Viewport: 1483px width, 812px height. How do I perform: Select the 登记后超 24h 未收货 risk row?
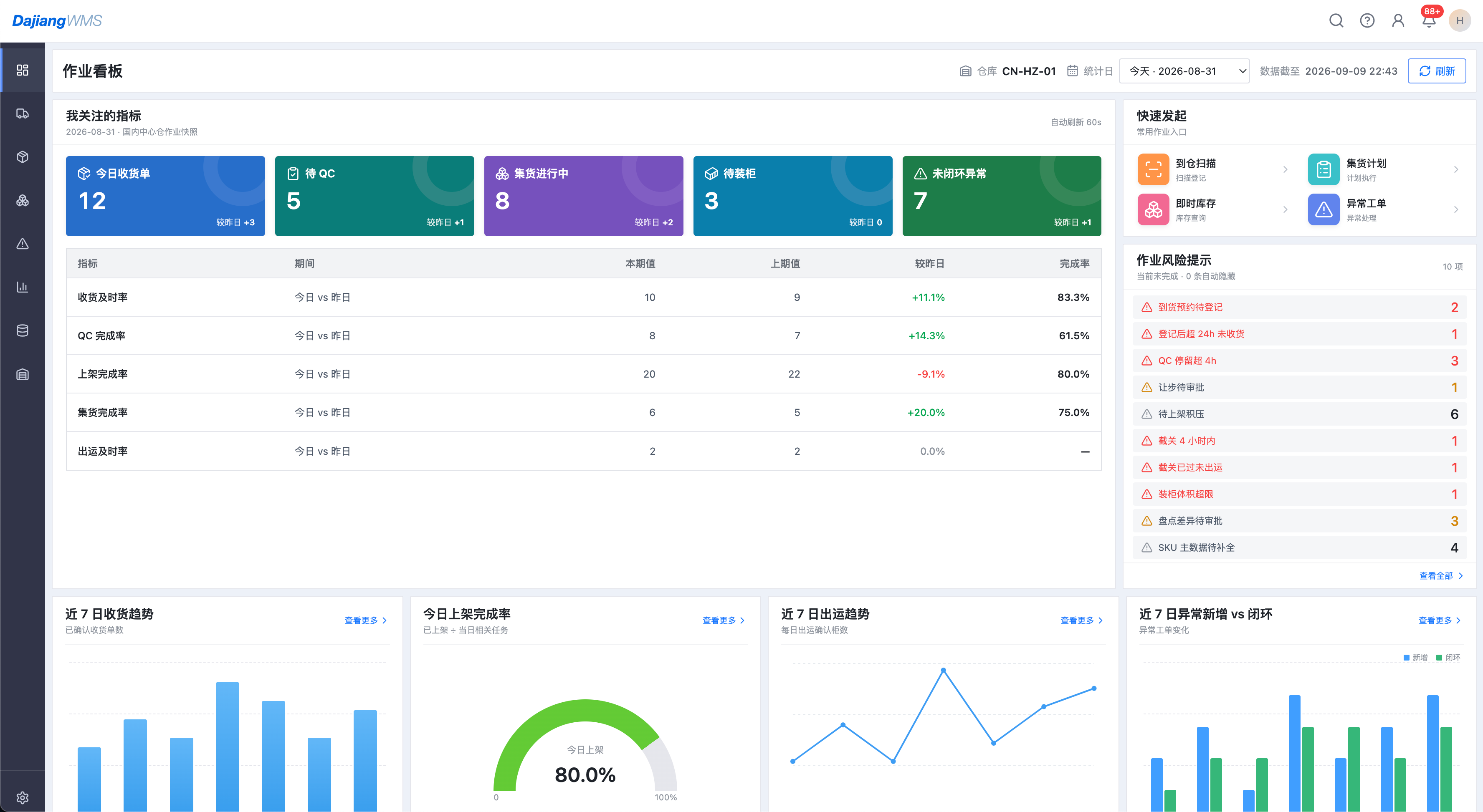tap(1299, 334)
